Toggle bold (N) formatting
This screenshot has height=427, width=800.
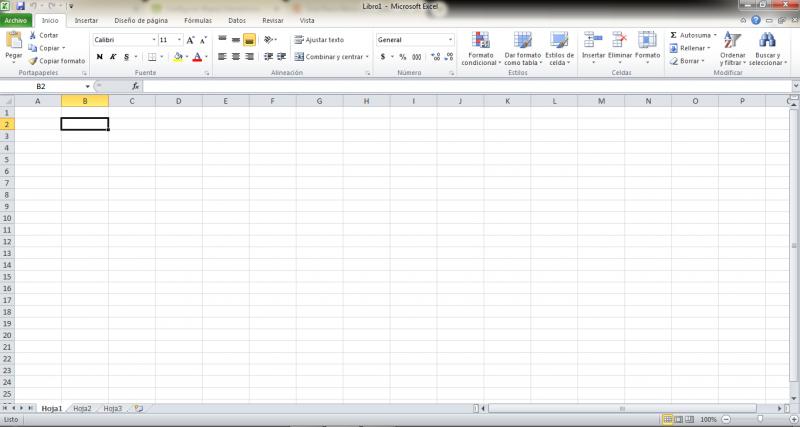(x=99, y=57)
